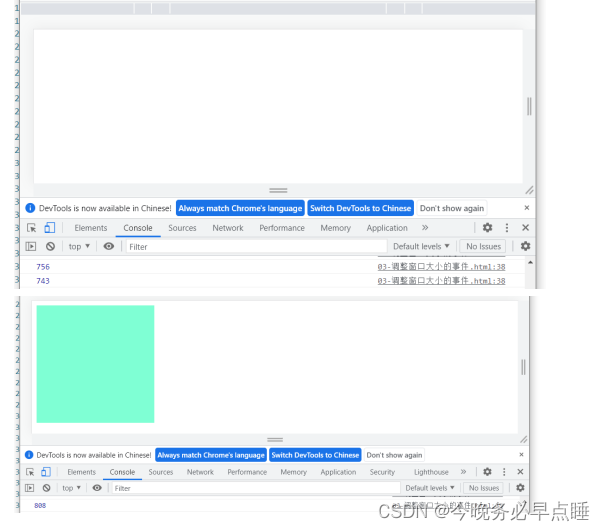Clear console in upper DevTools
Screen dimensions: 605x531
(50, 246)
